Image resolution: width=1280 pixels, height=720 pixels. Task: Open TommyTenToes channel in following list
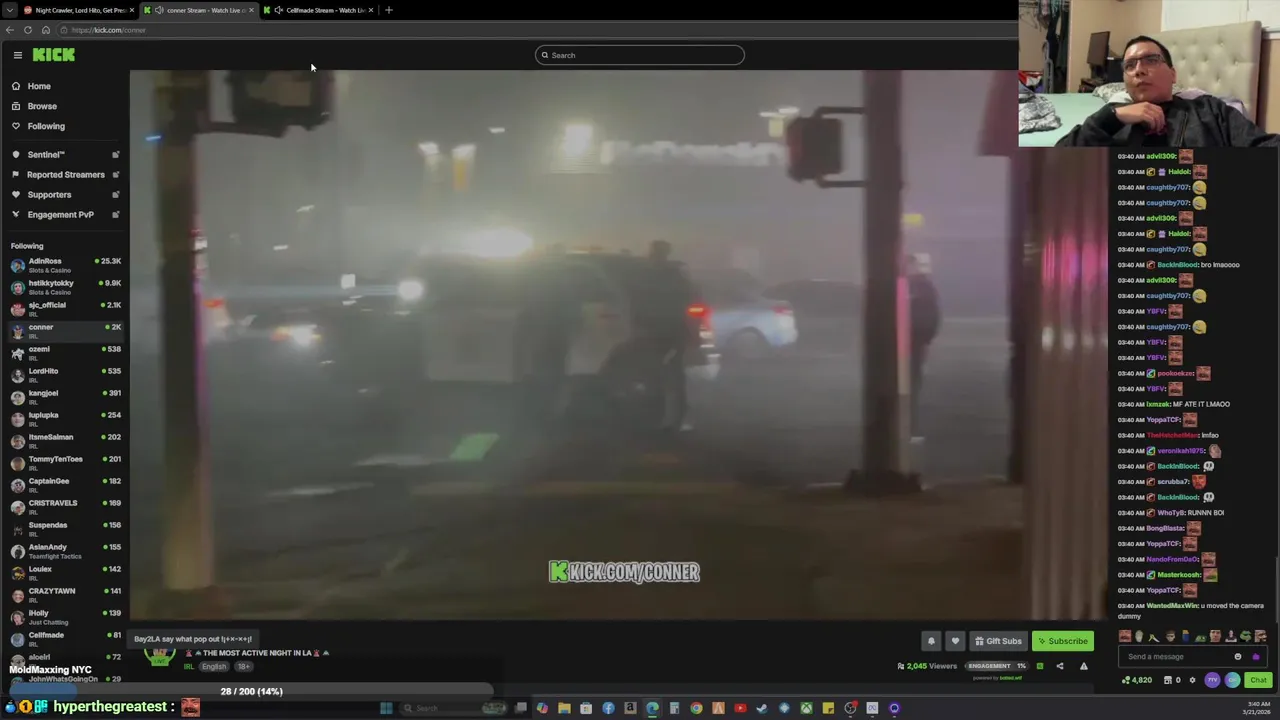(65, 463)
